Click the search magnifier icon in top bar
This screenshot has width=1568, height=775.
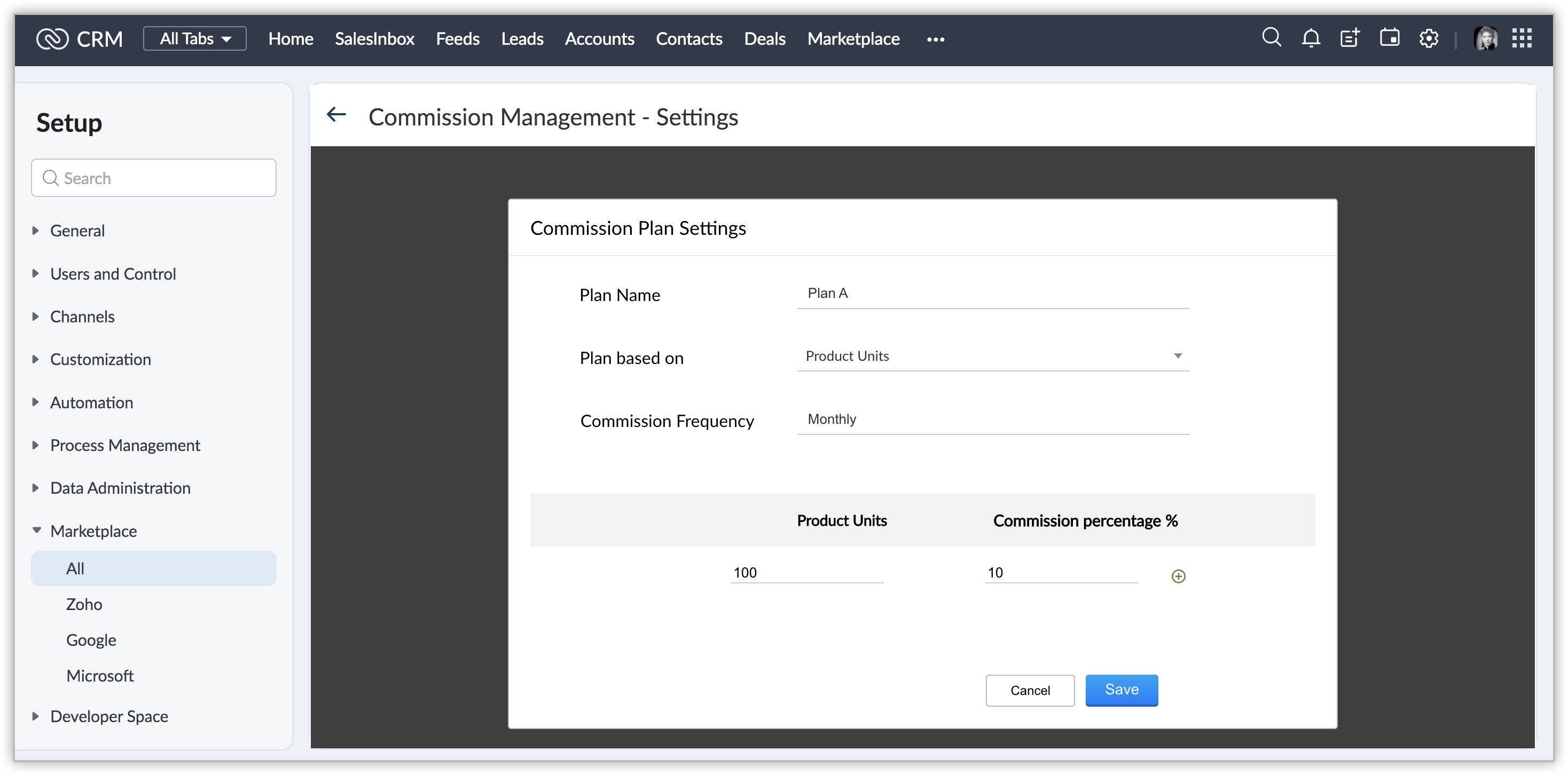tap(1271, 38)
